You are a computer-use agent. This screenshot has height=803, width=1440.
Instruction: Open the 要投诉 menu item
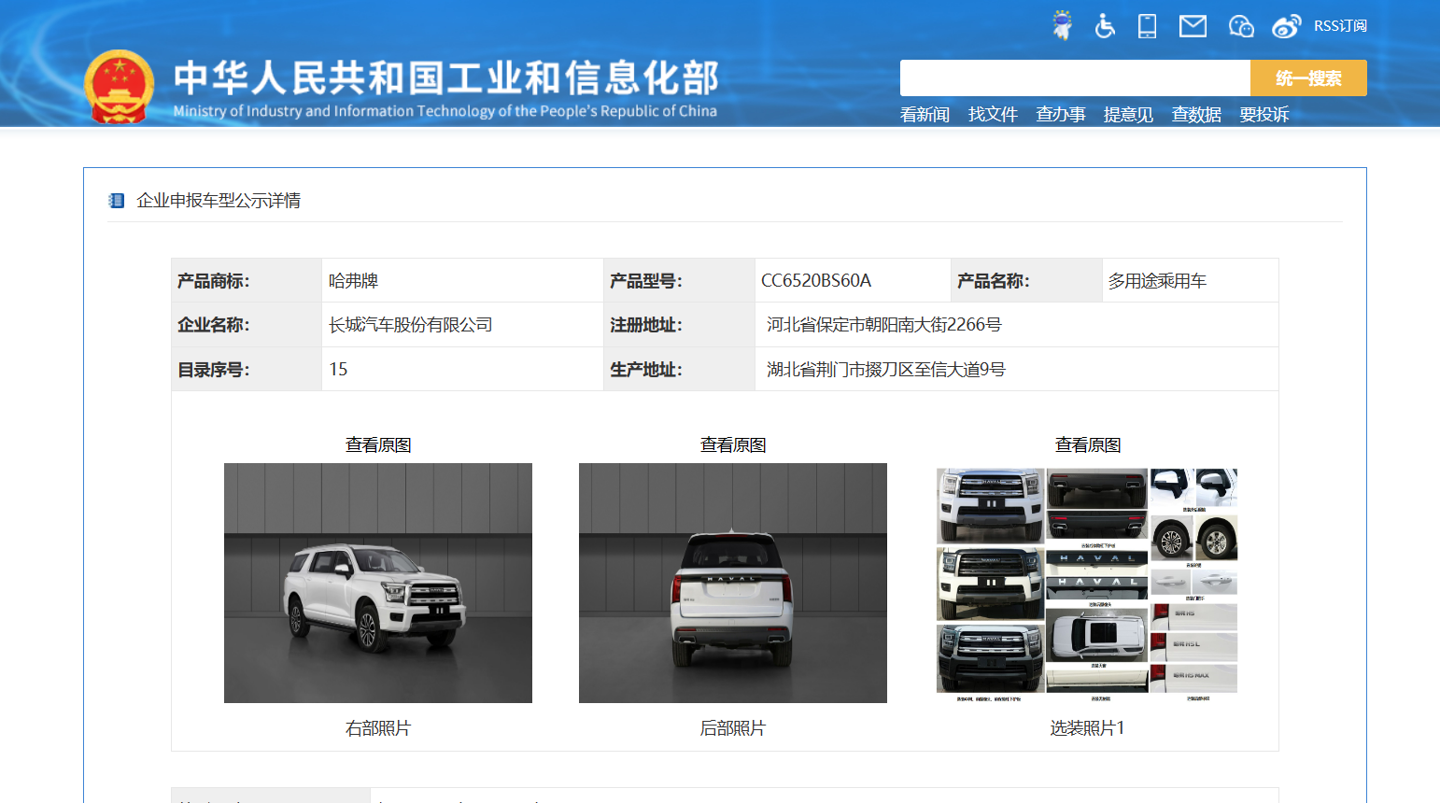click(1265, 114)
